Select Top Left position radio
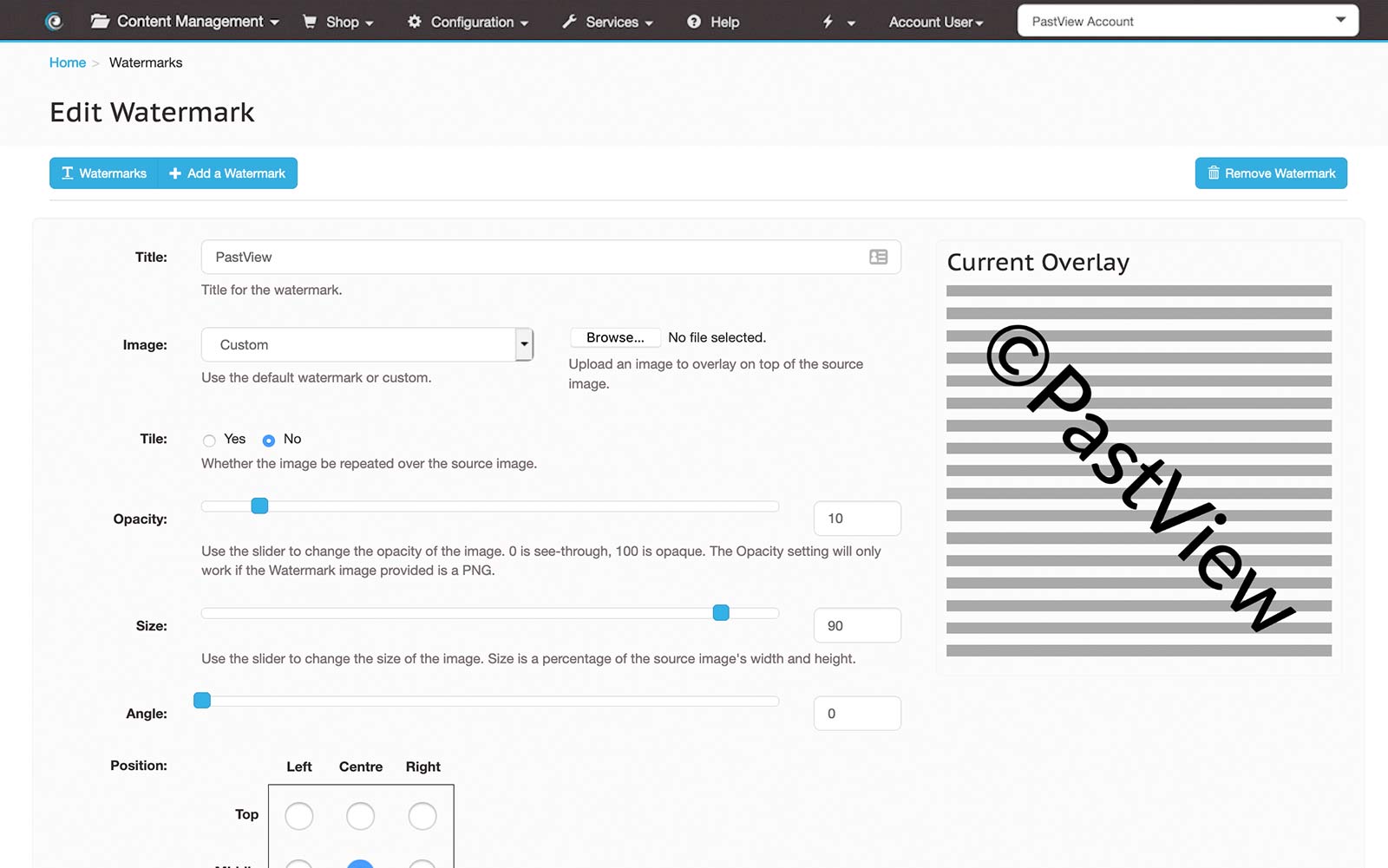The image size is (1388, 868). point(299,816)
